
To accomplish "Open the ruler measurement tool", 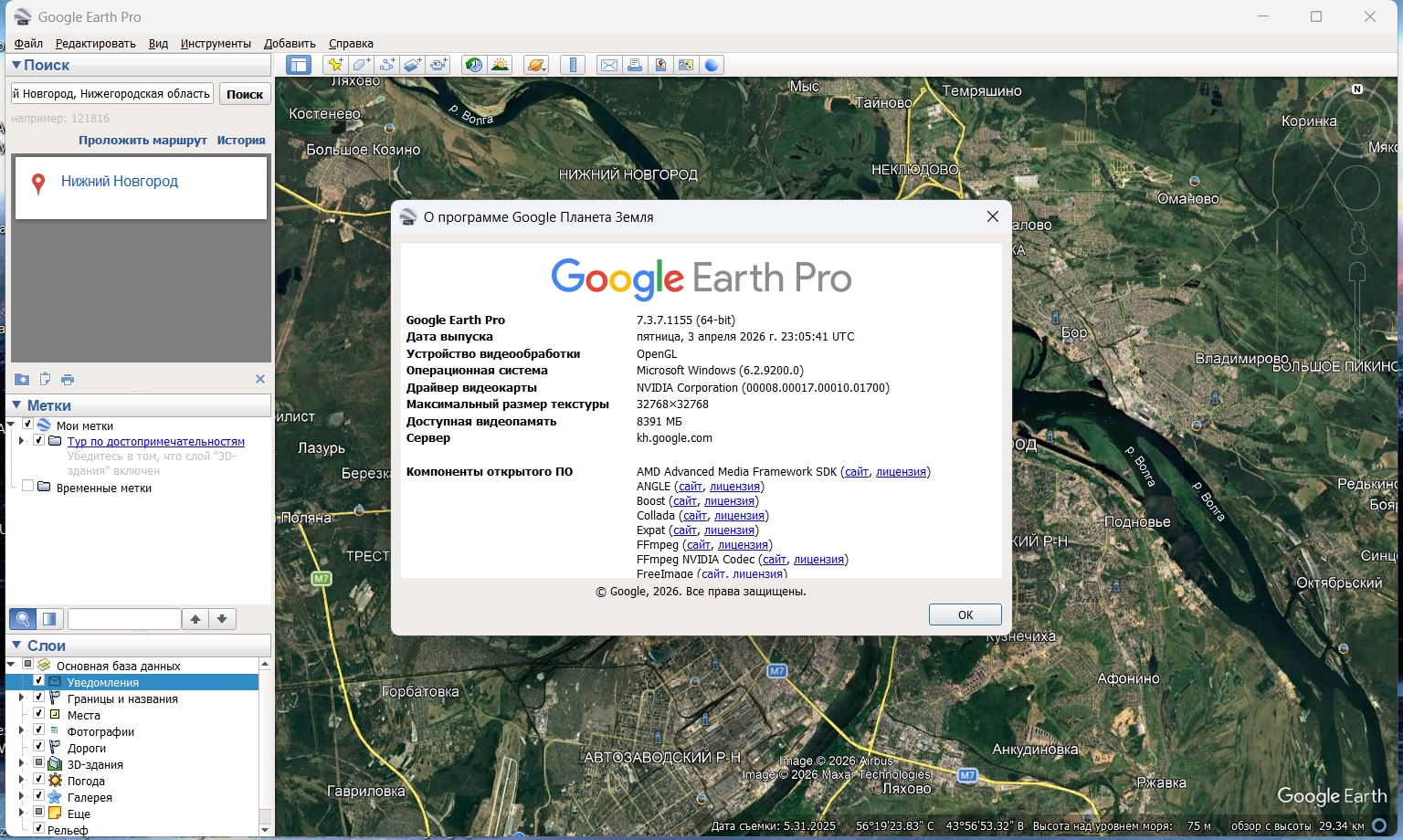I will tap(573, 65).
